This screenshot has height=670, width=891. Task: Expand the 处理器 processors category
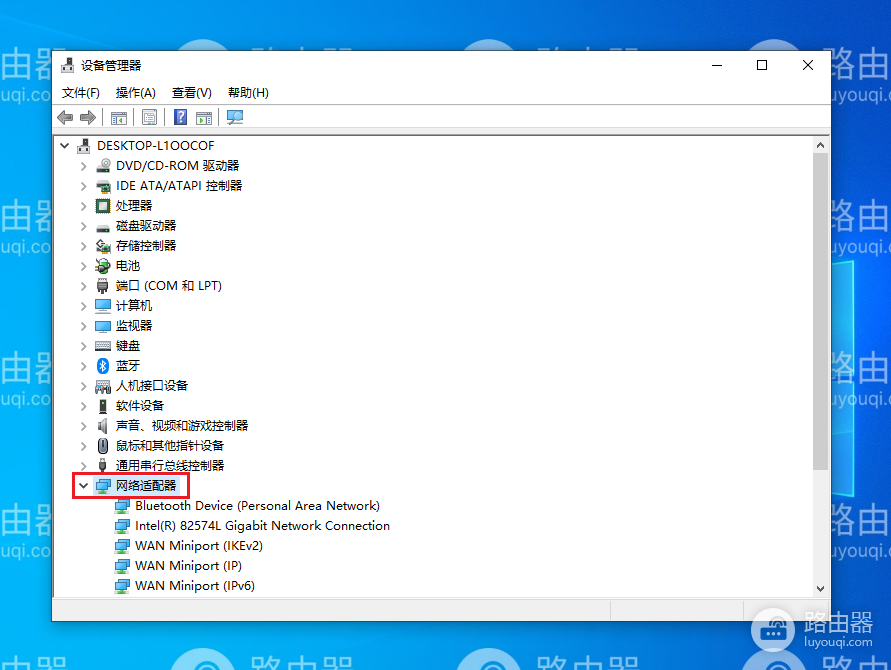84,206
